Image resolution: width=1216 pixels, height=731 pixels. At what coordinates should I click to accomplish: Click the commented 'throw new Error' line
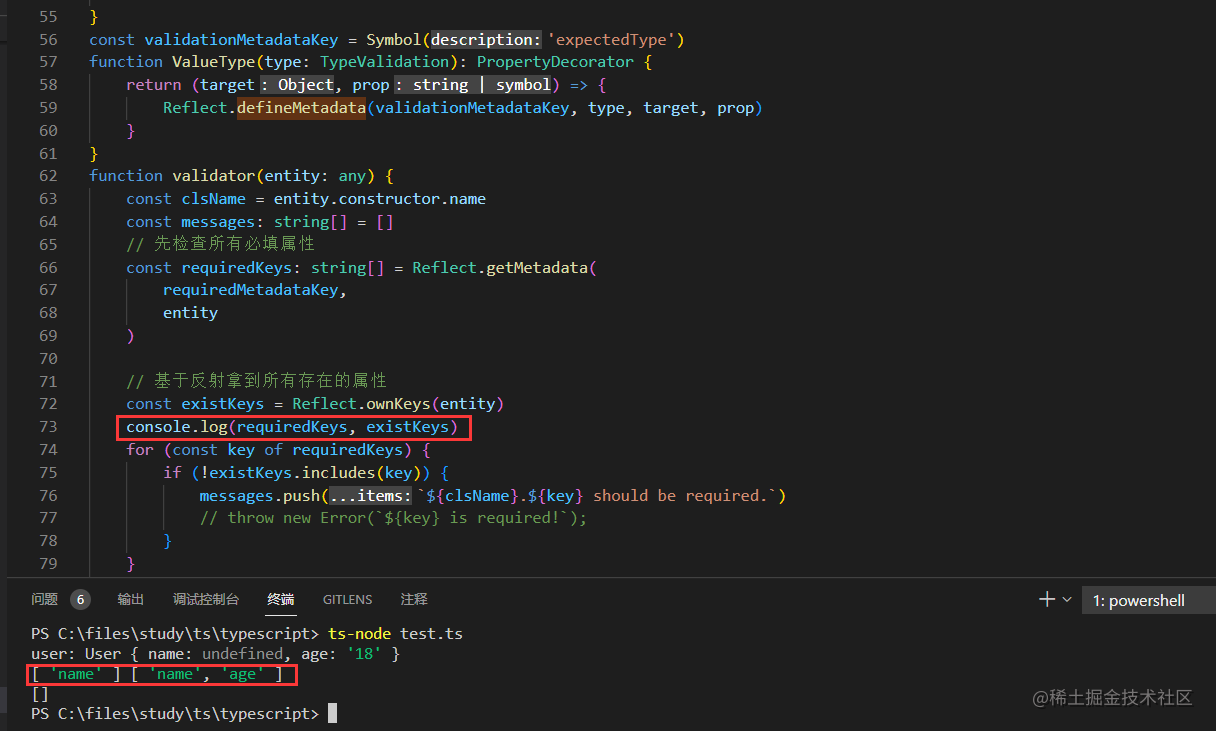click(393, 518)
